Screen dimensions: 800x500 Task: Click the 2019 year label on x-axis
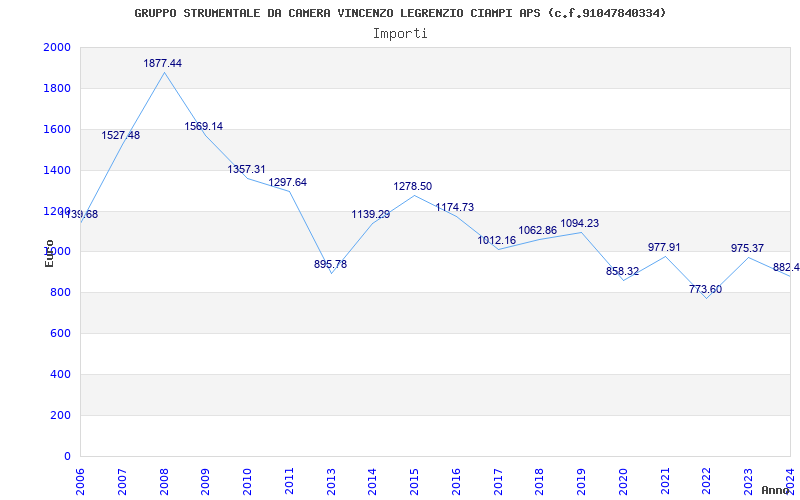point(582,482)
